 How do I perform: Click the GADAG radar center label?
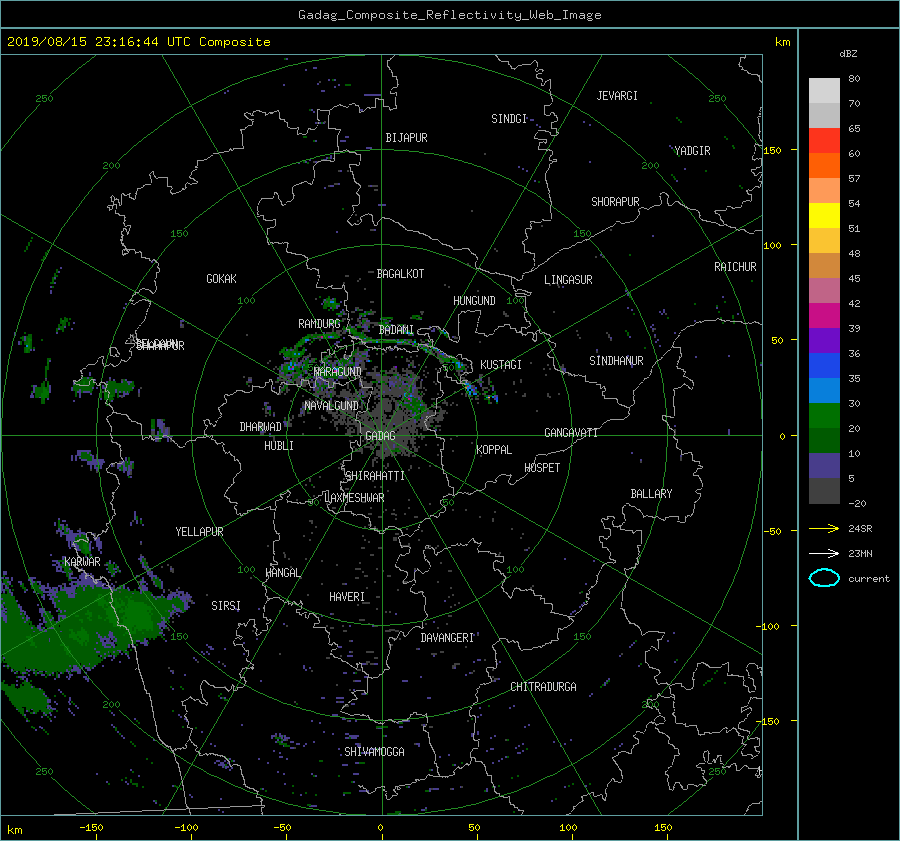[380, 436]
